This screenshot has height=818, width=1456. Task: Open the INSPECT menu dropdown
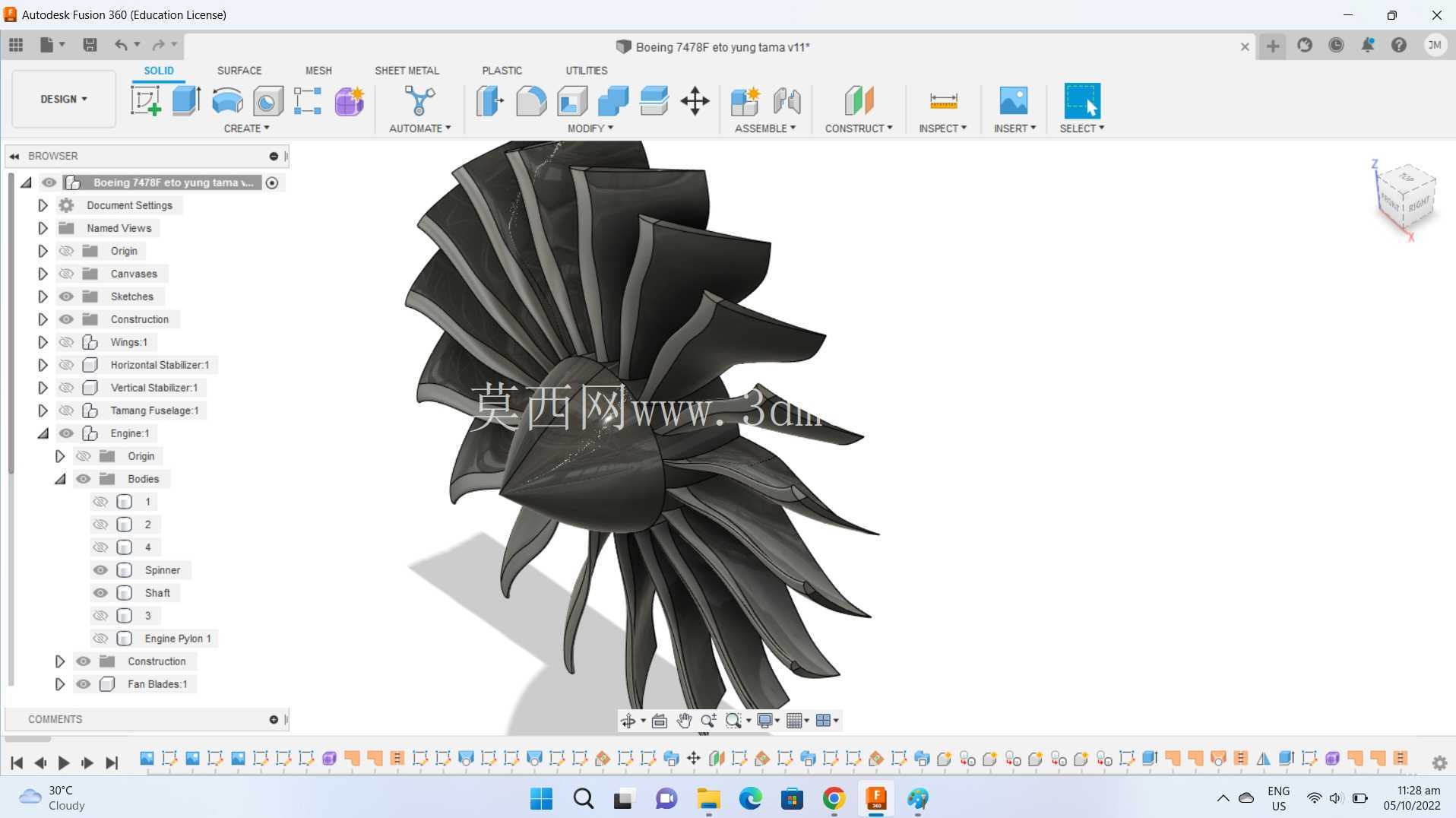click(942, 128)
